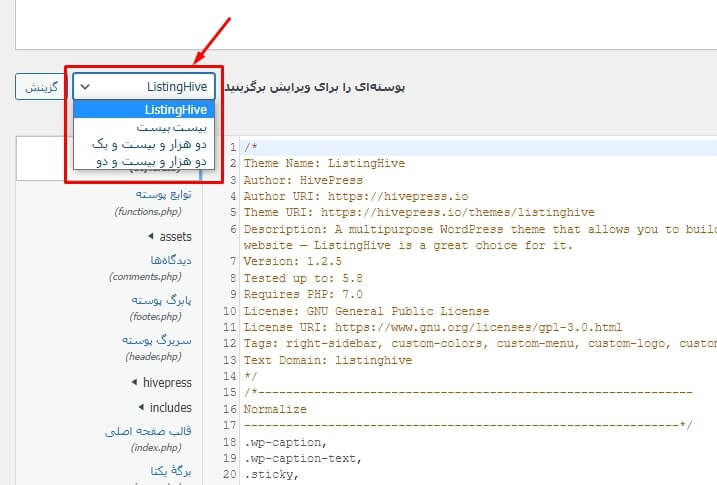717x485 pixels.
Task: Select the بیست بیست theme option
Action: [x=144, y=128]
